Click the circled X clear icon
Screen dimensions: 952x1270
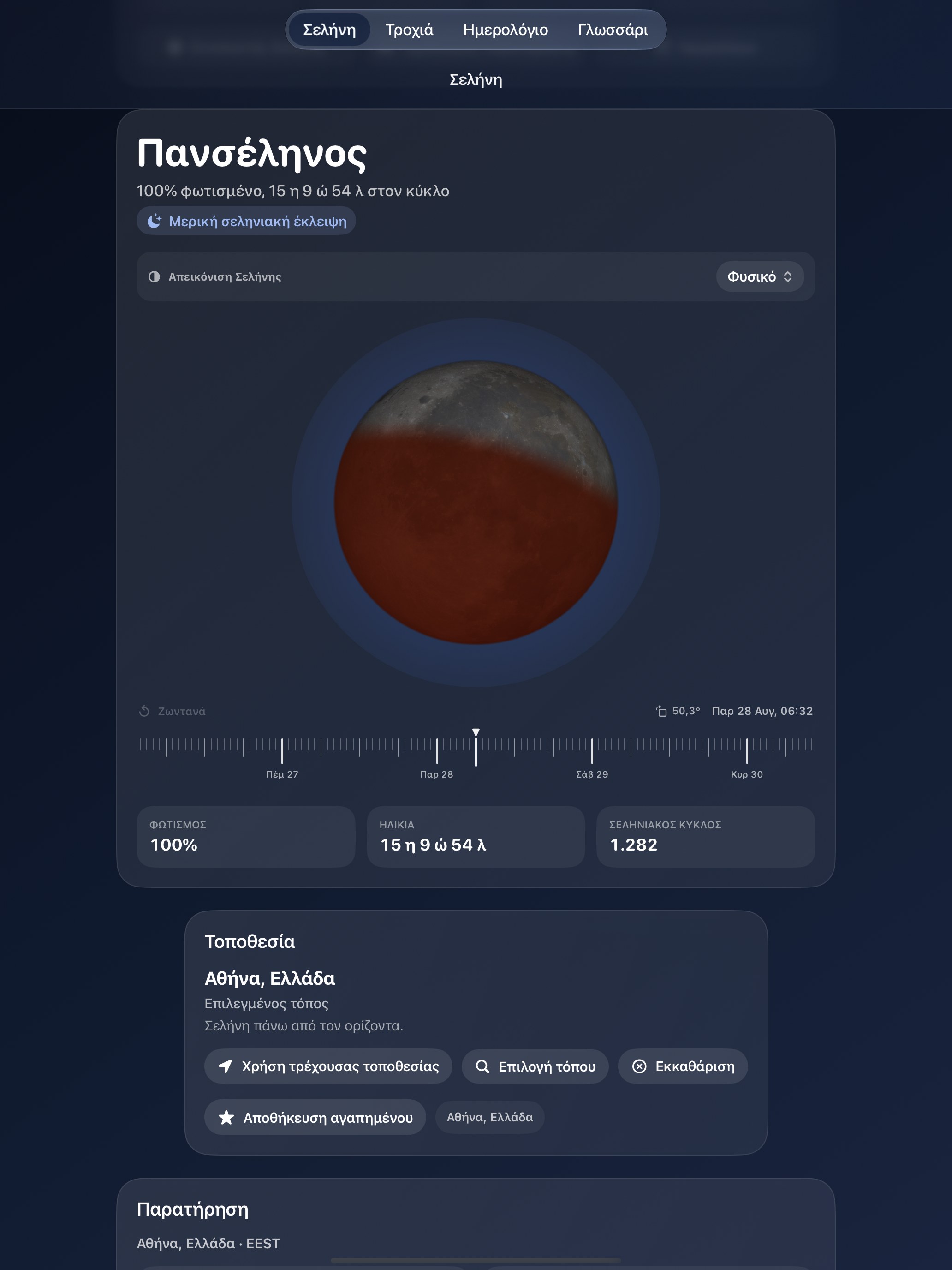[x=639, y=1067]
